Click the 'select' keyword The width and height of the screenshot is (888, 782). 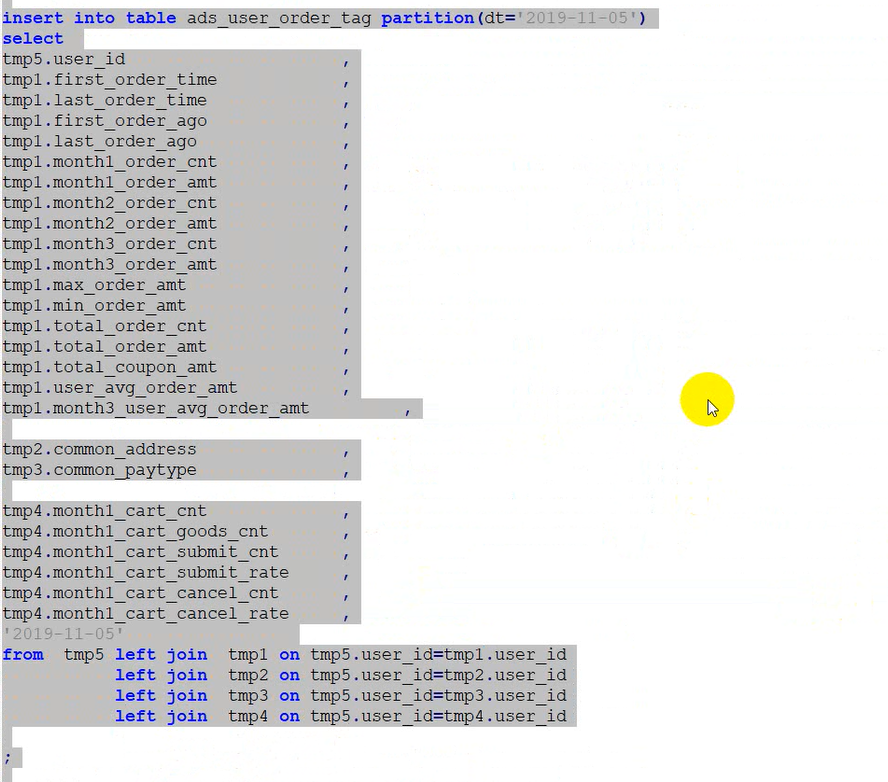(x=33, y=39)
